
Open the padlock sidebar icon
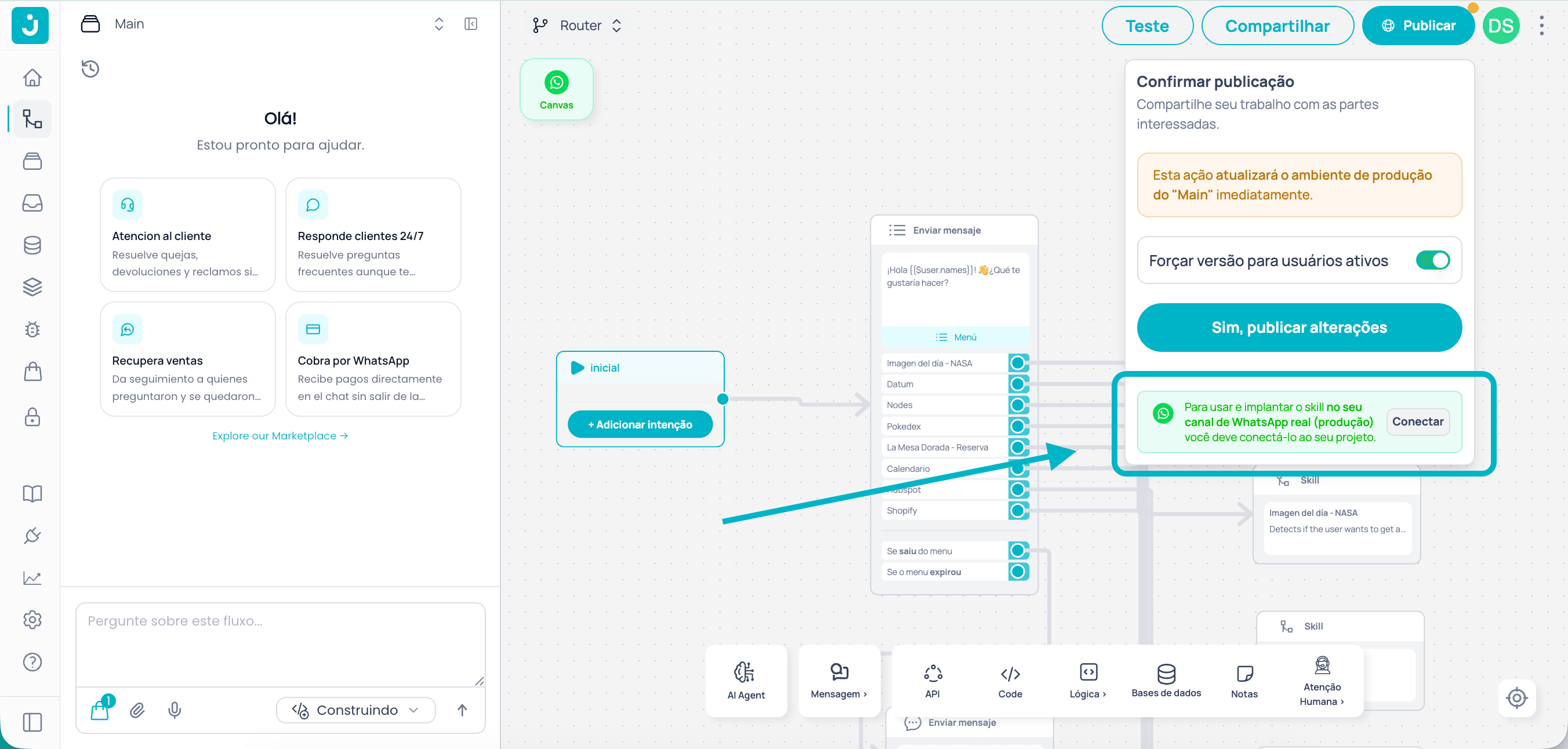coord(32,417)
